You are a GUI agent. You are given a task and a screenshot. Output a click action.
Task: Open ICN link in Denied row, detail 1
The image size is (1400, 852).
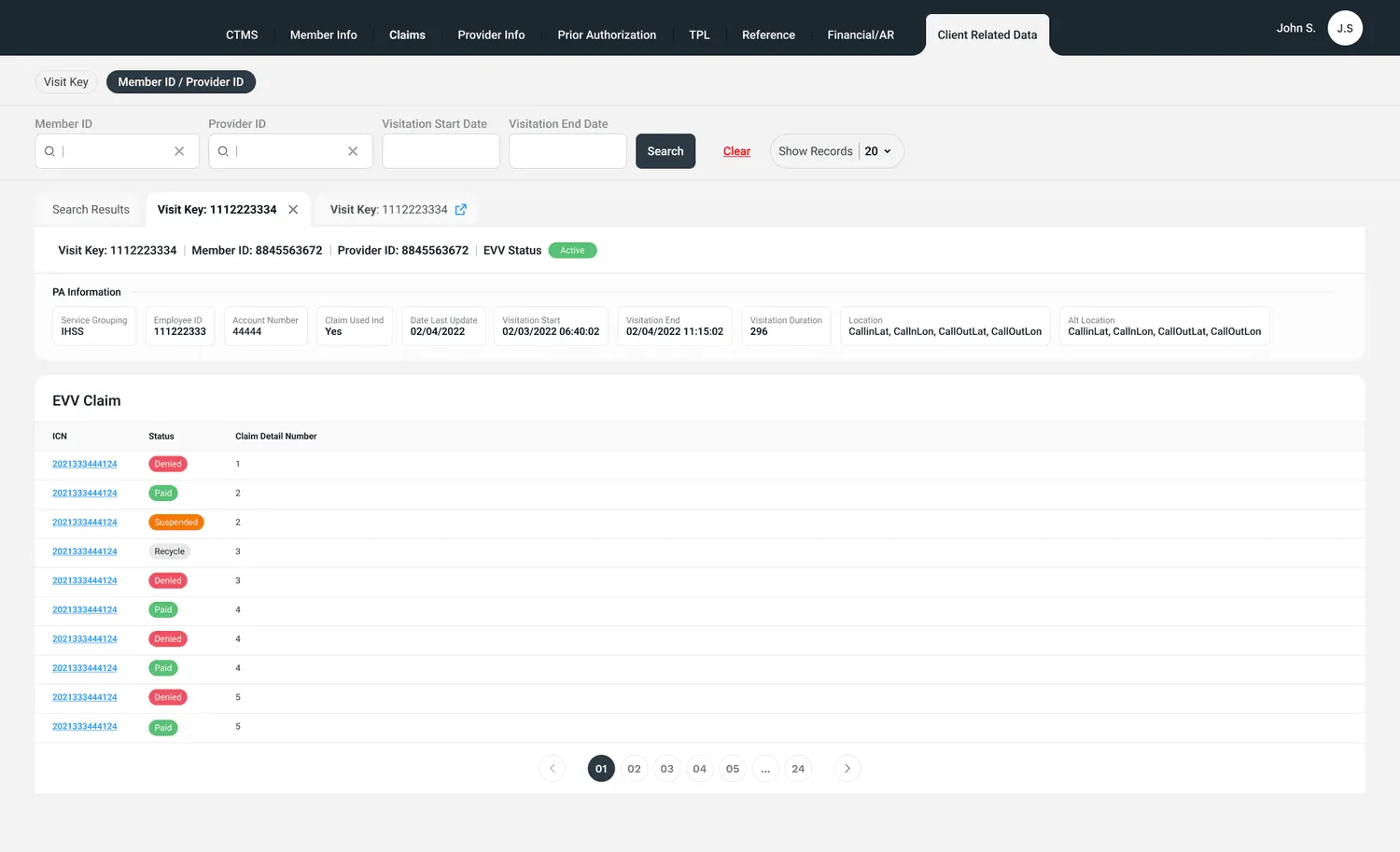[x=85, y=464]
